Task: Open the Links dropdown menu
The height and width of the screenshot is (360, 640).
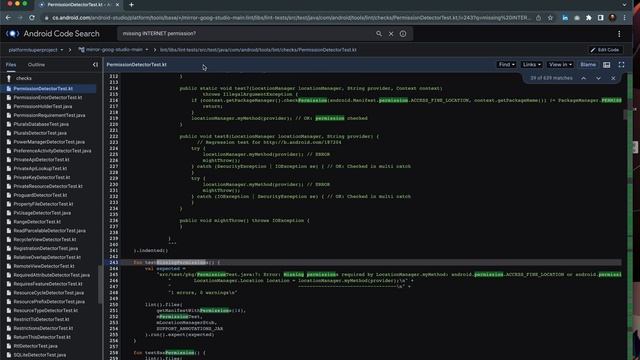Action: [x=531, y=65]
